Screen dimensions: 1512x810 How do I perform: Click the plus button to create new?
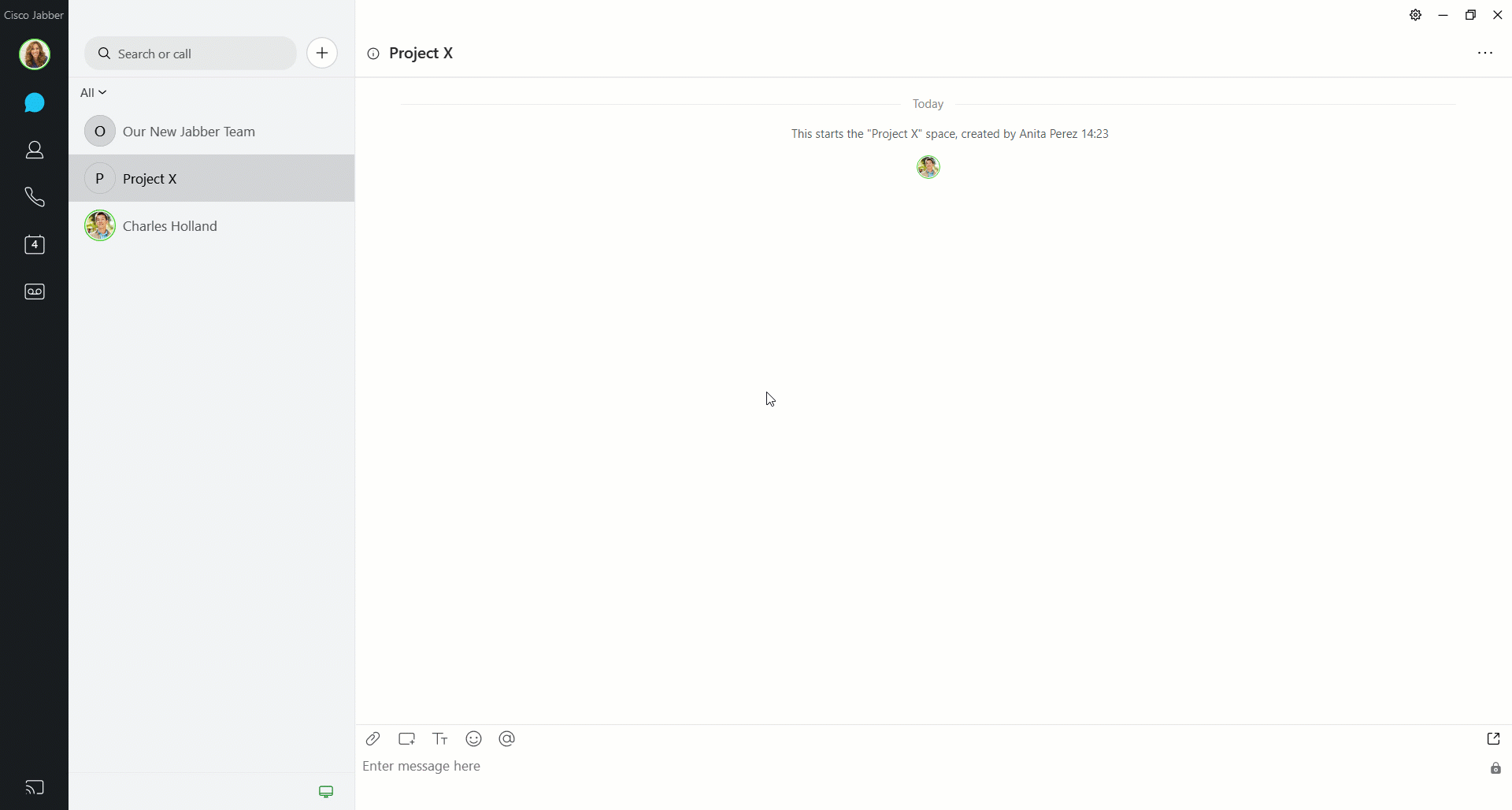(322, 53)
